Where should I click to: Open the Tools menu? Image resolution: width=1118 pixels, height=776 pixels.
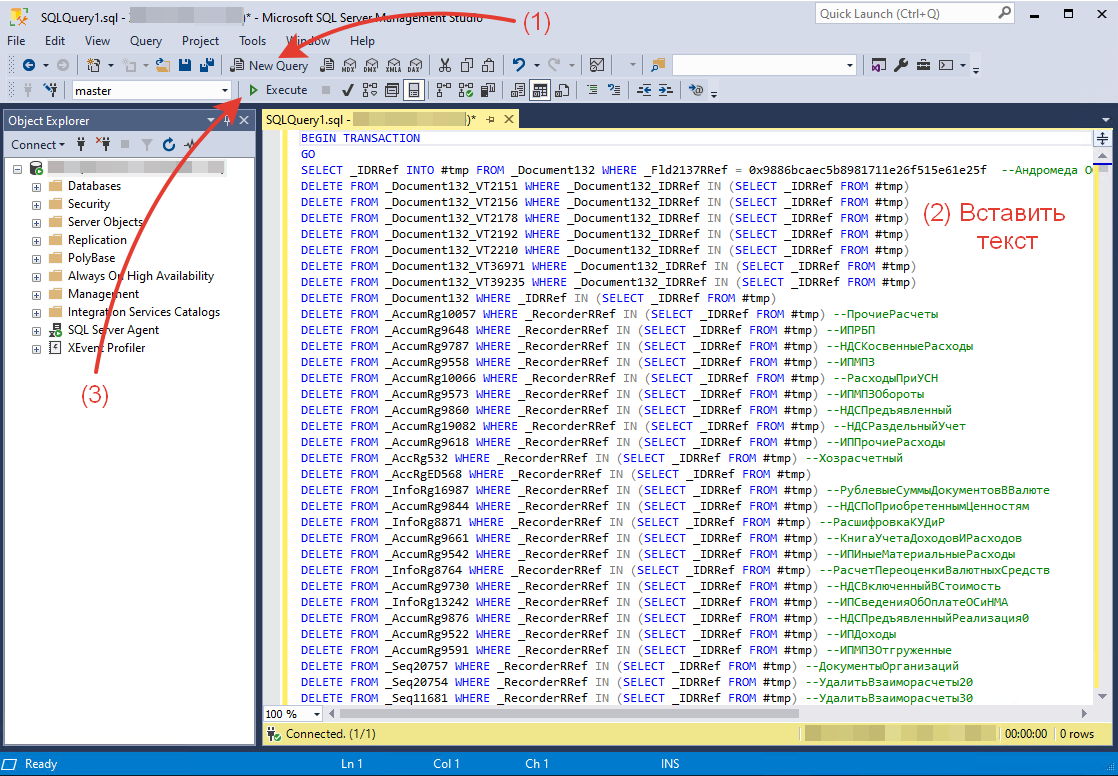[252, 41]
